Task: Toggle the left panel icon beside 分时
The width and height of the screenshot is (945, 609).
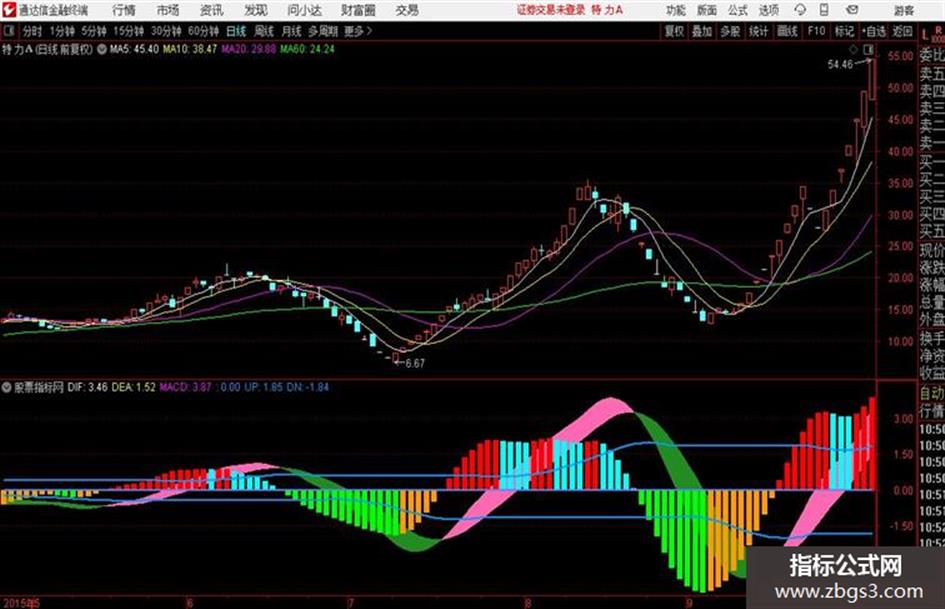Action: tap(9, 31)
